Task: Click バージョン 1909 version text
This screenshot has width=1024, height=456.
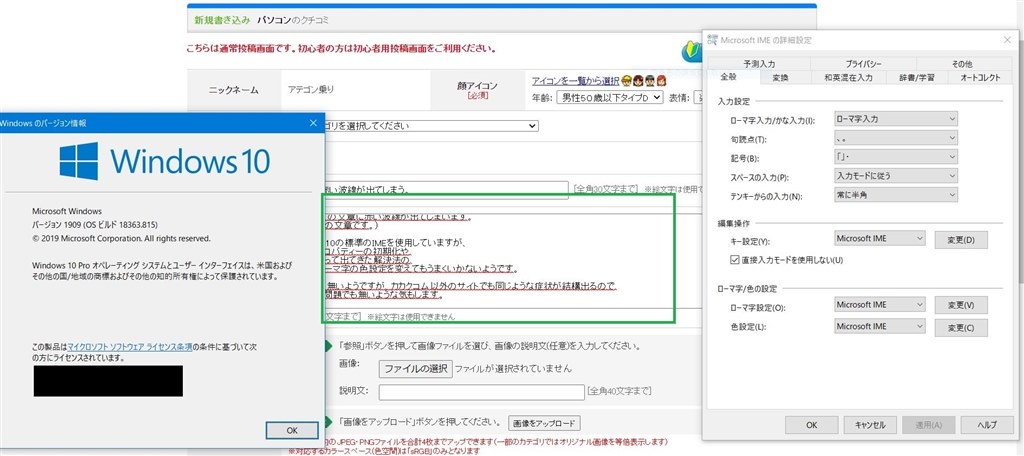Action: point(95,225)
